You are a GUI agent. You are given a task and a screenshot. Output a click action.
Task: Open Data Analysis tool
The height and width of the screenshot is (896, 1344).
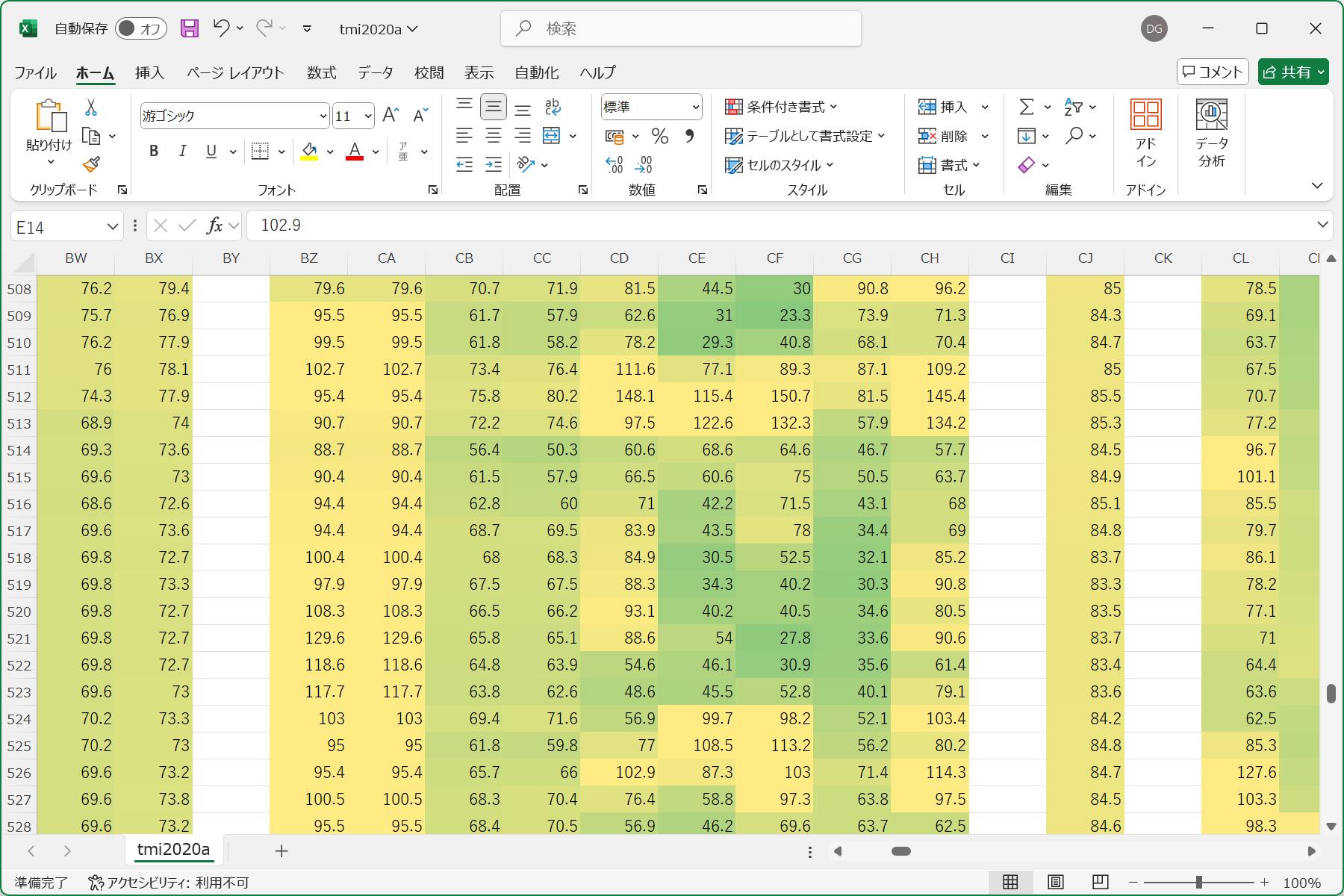tap(1211, 134)
